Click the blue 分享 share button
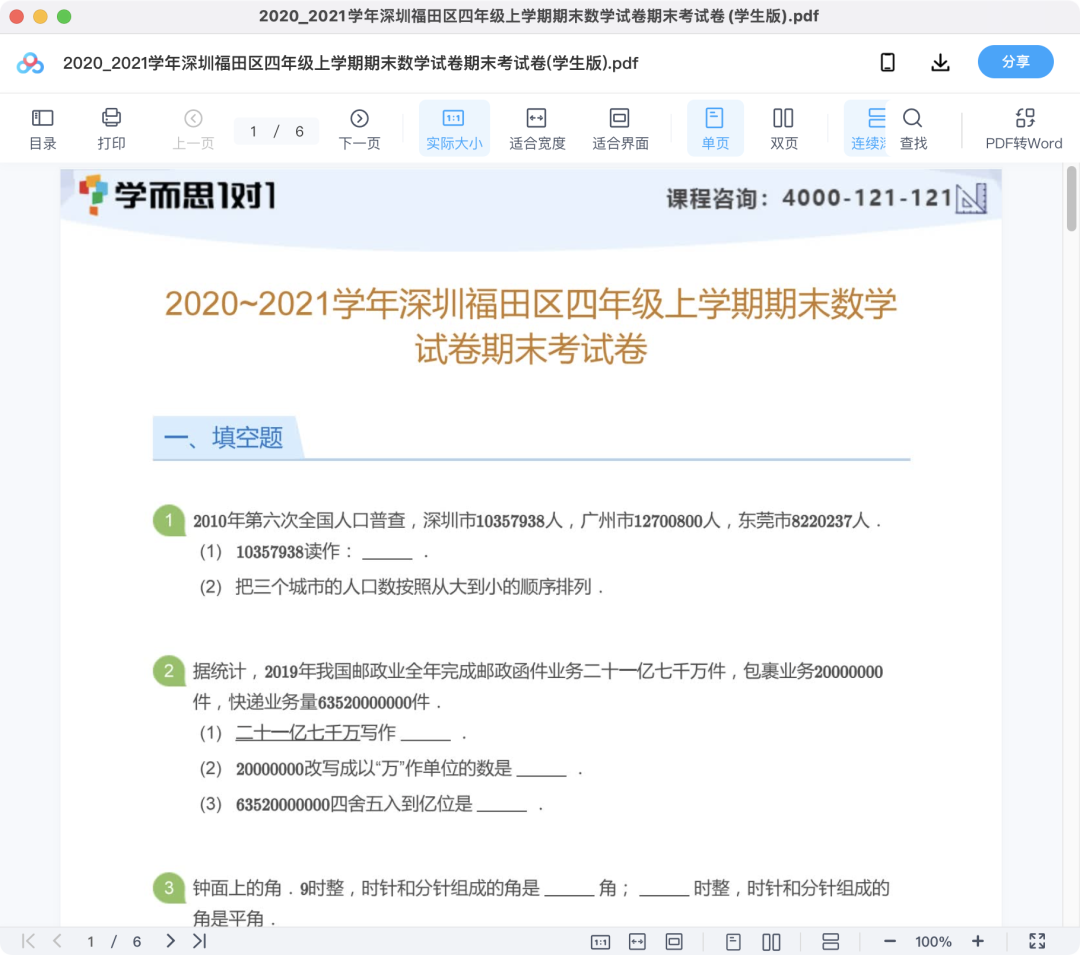 (1015, 62)
